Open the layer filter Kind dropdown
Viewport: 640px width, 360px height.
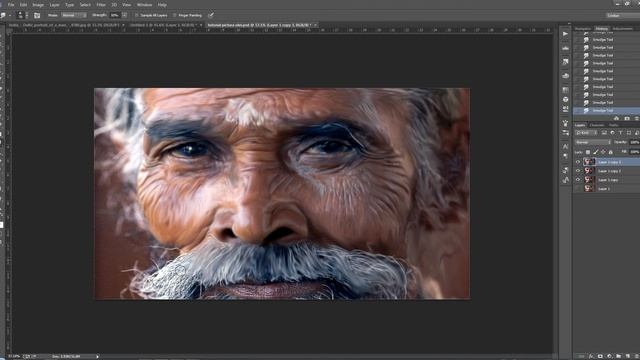click(x=586, y=133)
